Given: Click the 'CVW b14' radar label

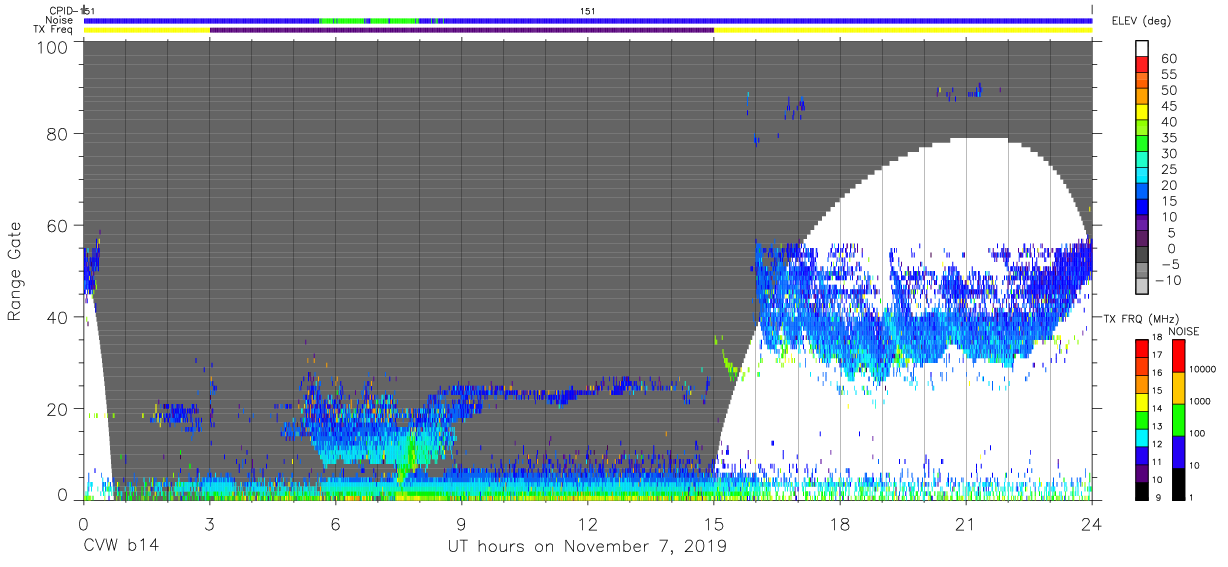Looking at the screenshot, I should point(121,547).
